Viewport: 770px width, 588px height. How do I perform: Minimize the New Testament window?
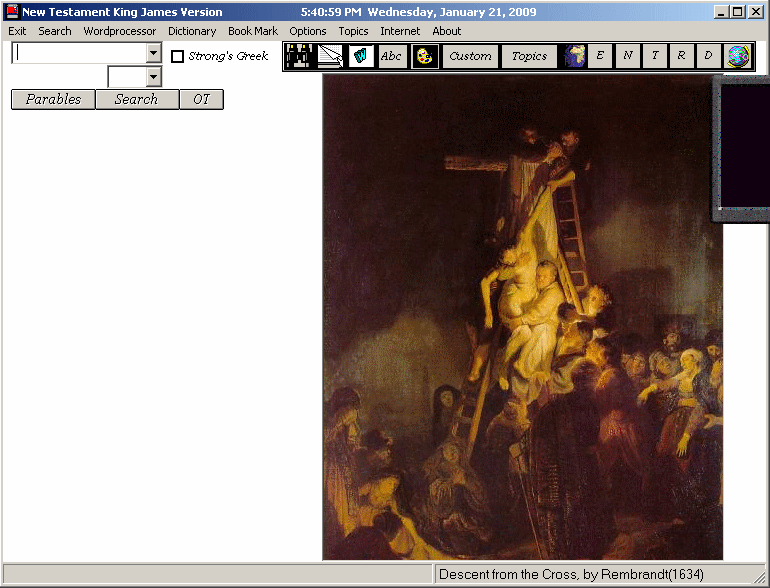721,12
